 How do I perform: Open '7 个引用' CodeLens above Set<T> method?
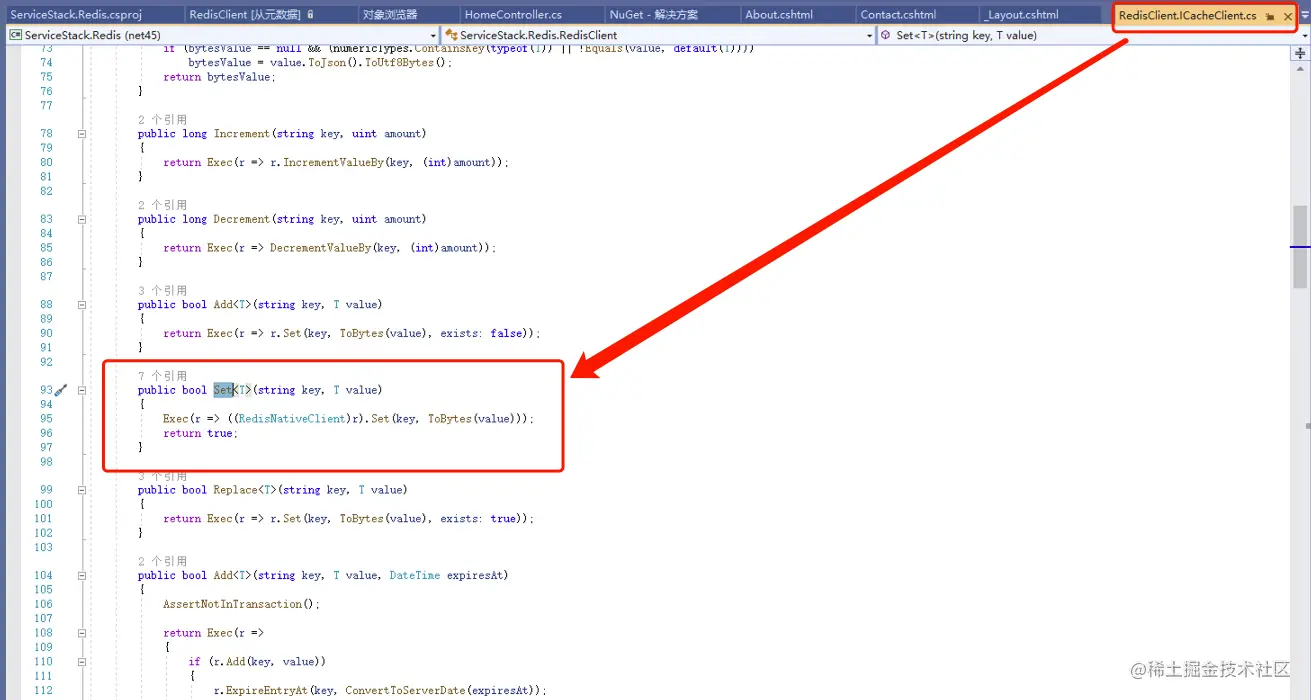tap(162, 376)
